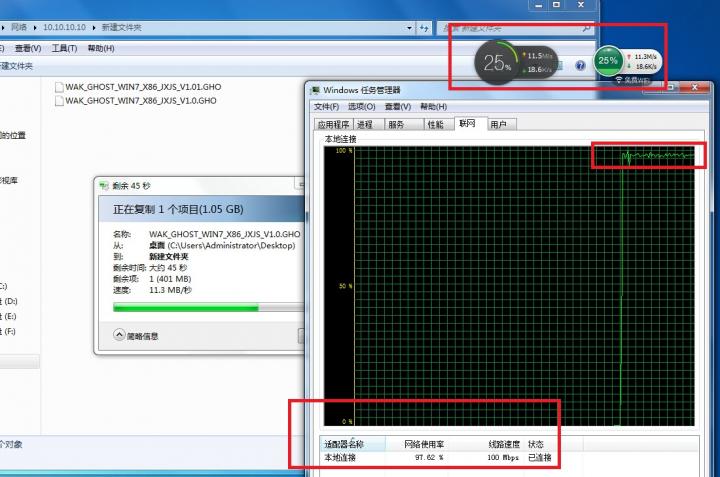The width and height of the screenshot is (720, 477).
Task: Click the Explorer help question mark icon
Action: (580, 66)
